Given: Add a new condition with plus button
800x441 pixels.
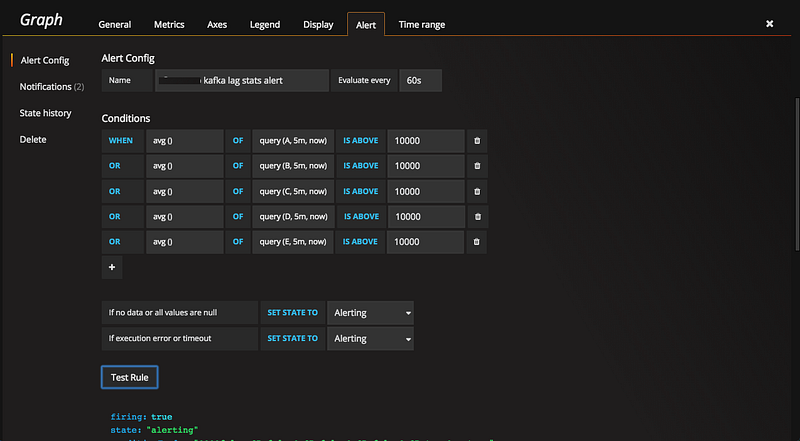Looking at the screenshot, I should 112,267.
